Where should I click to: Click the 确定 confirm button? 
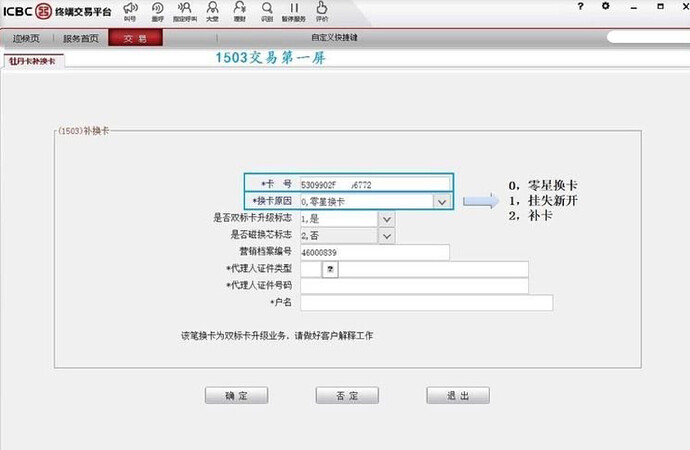point(236,395)
